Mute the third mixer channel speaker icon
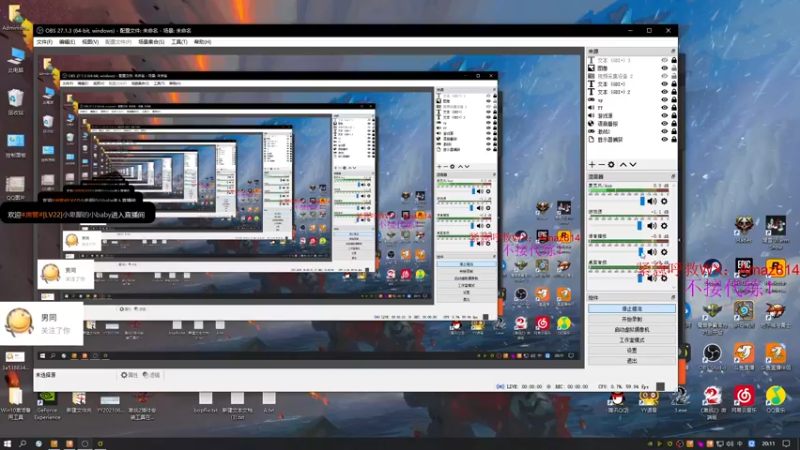Viewport: 800px width, 450px height. 652,252
